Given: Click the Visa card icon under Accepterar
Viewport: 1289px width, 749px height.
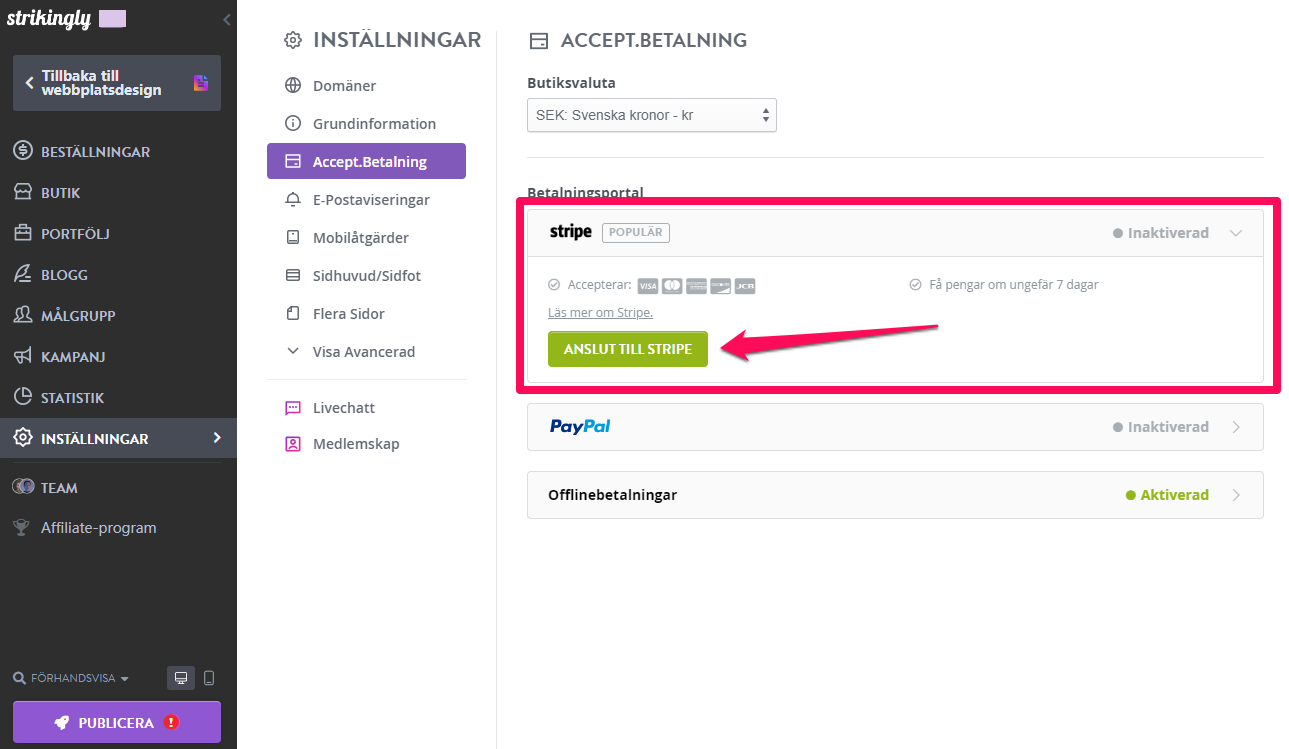Looking at the screenshot, I should (x=648, y=286).
